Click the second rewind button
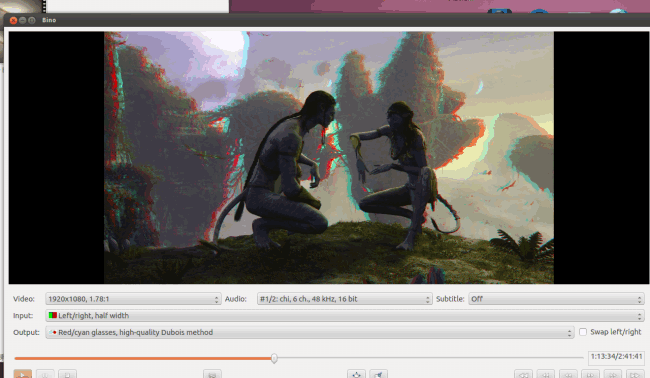650x378 pixels. (x=546, y=374)
